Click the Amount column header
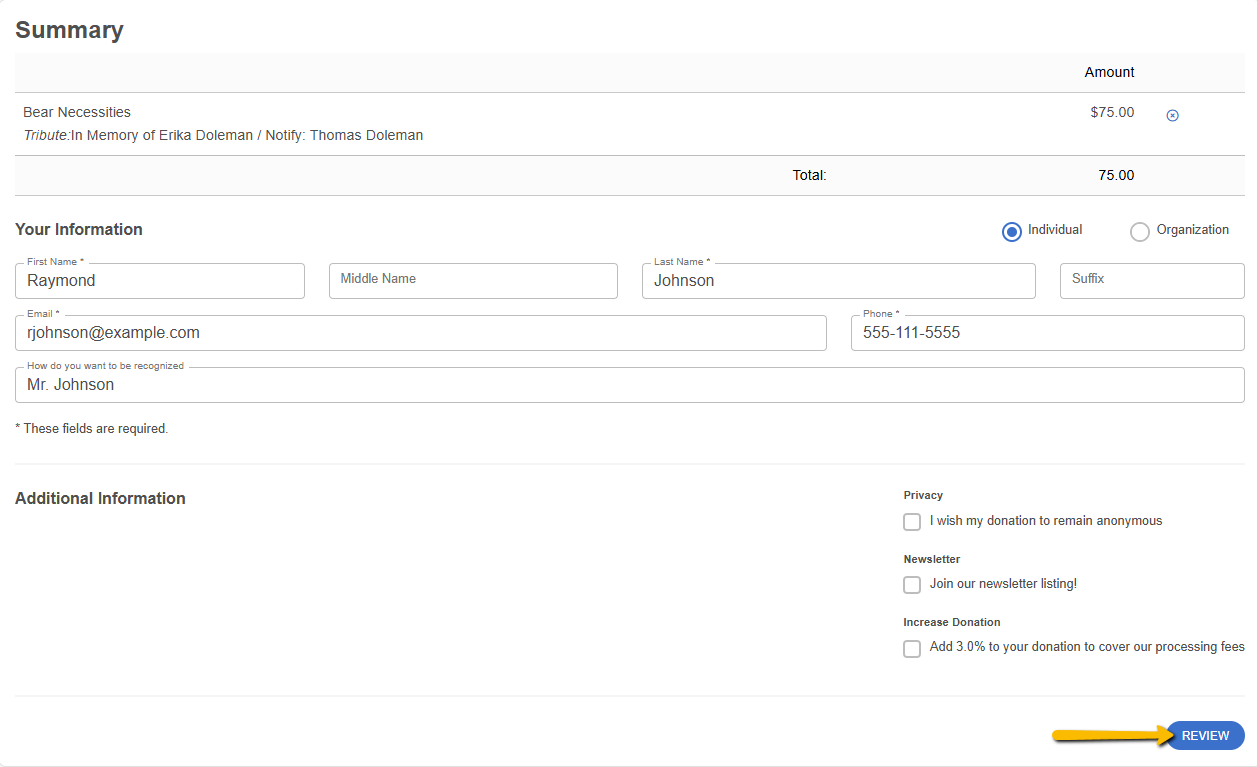This screenshot has height=767, width=1257. point(1110,72)
